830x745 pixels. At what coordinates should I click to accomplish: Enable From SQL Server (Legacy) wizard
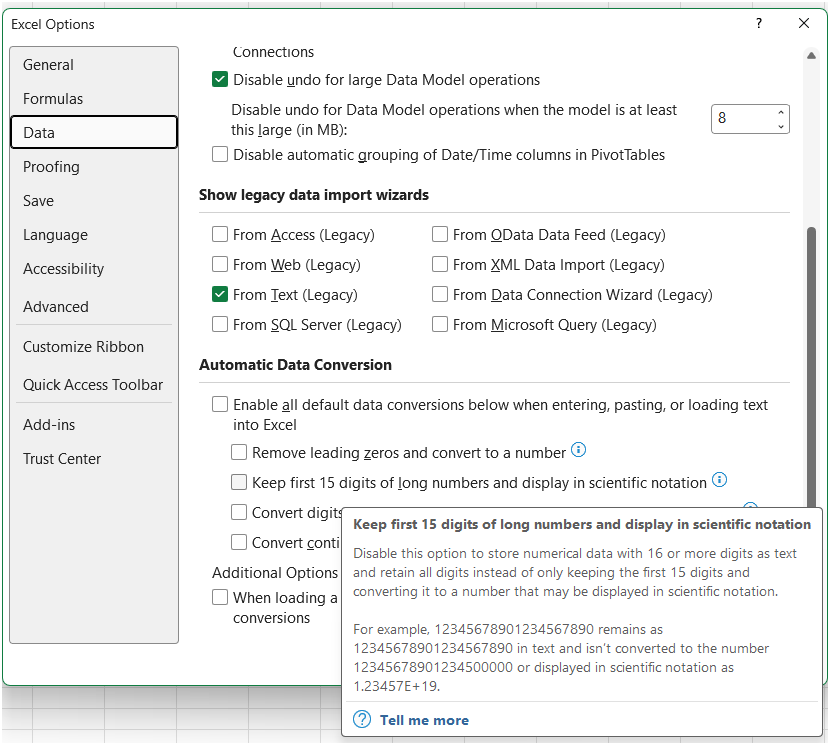pos(220,324)
